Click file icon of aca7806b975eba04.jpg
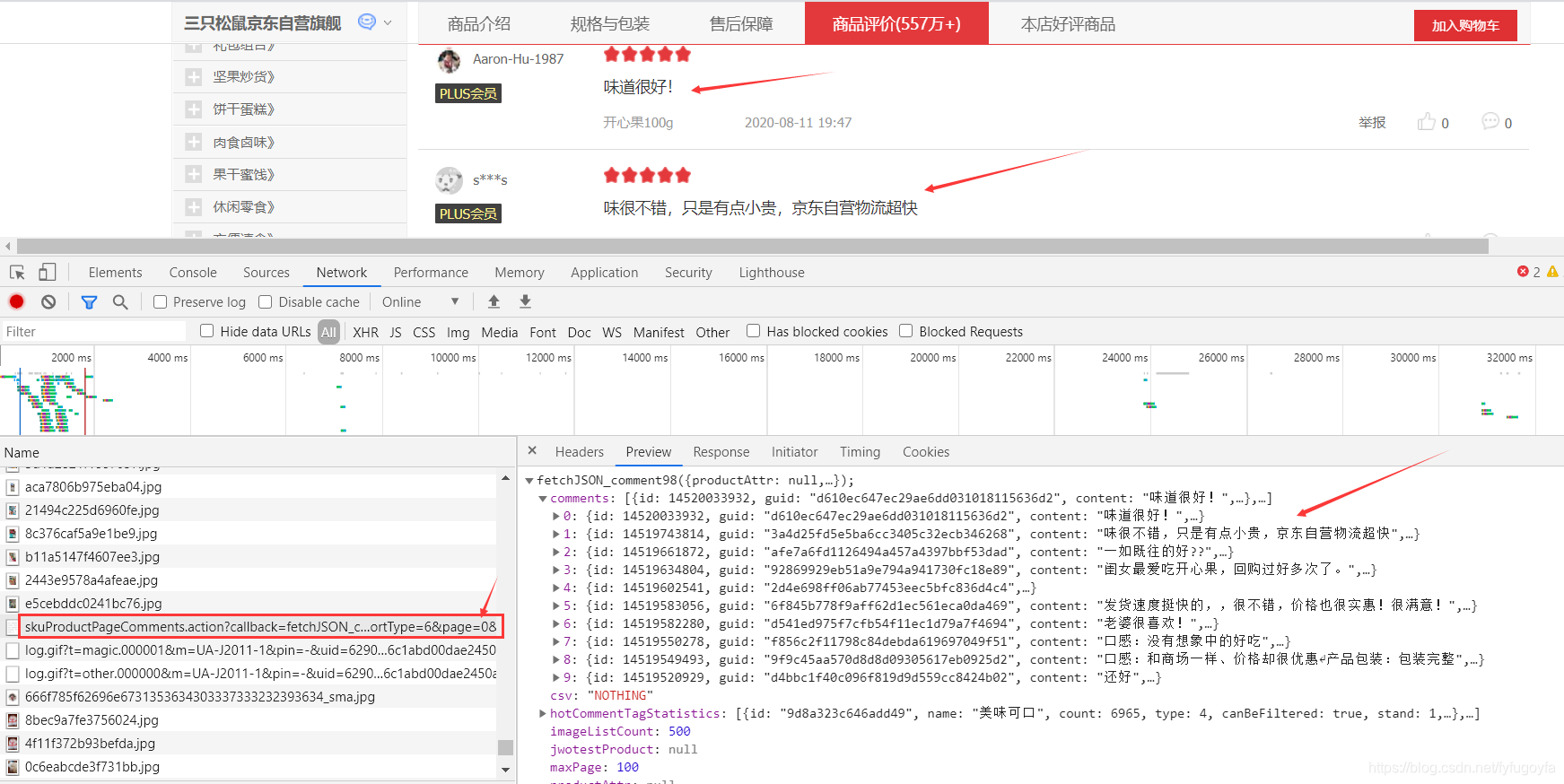 (13, 487)
